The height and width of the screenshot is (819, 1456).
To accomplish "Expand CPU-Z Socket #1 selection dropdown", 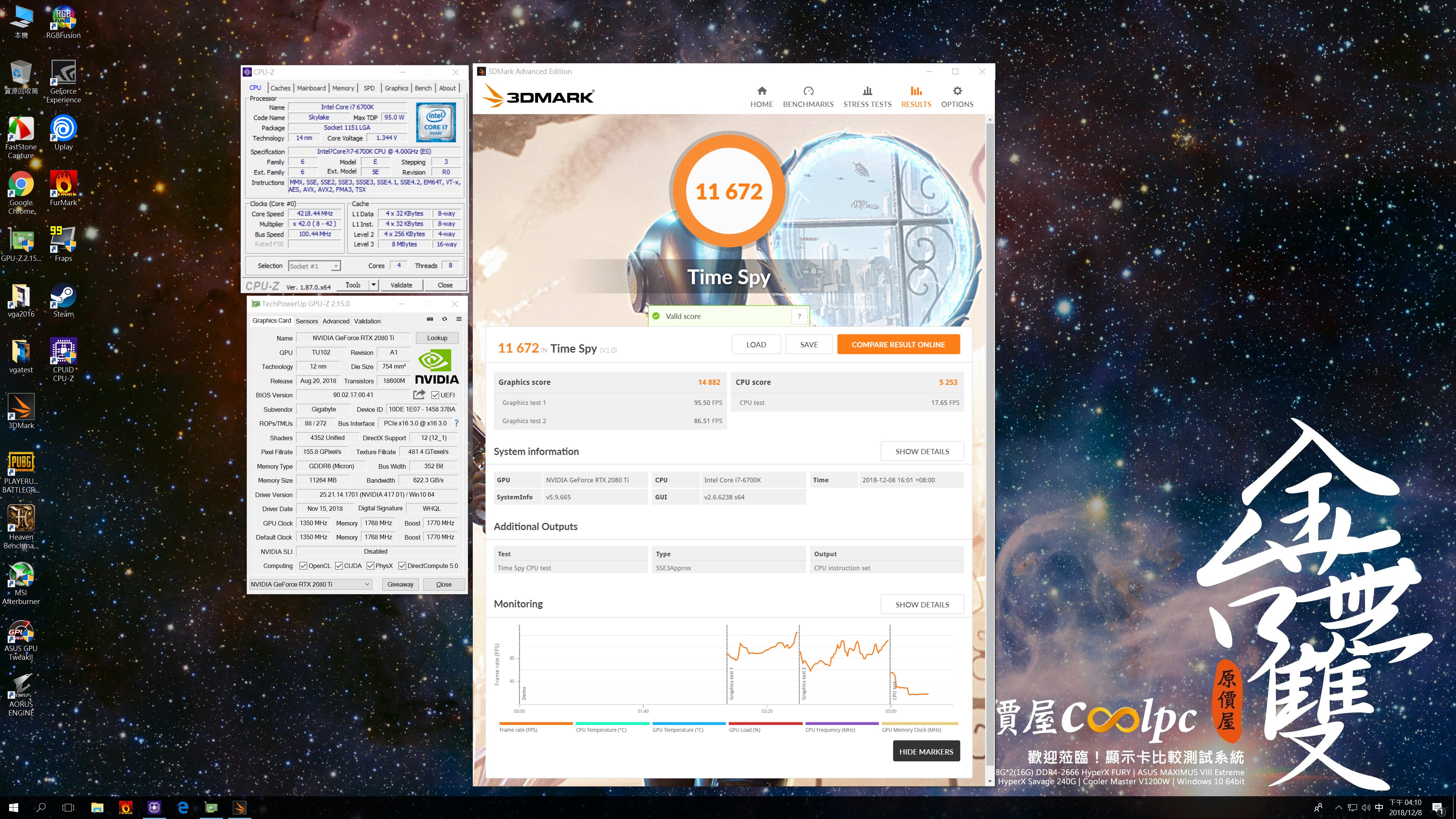I will click(336, 266).
